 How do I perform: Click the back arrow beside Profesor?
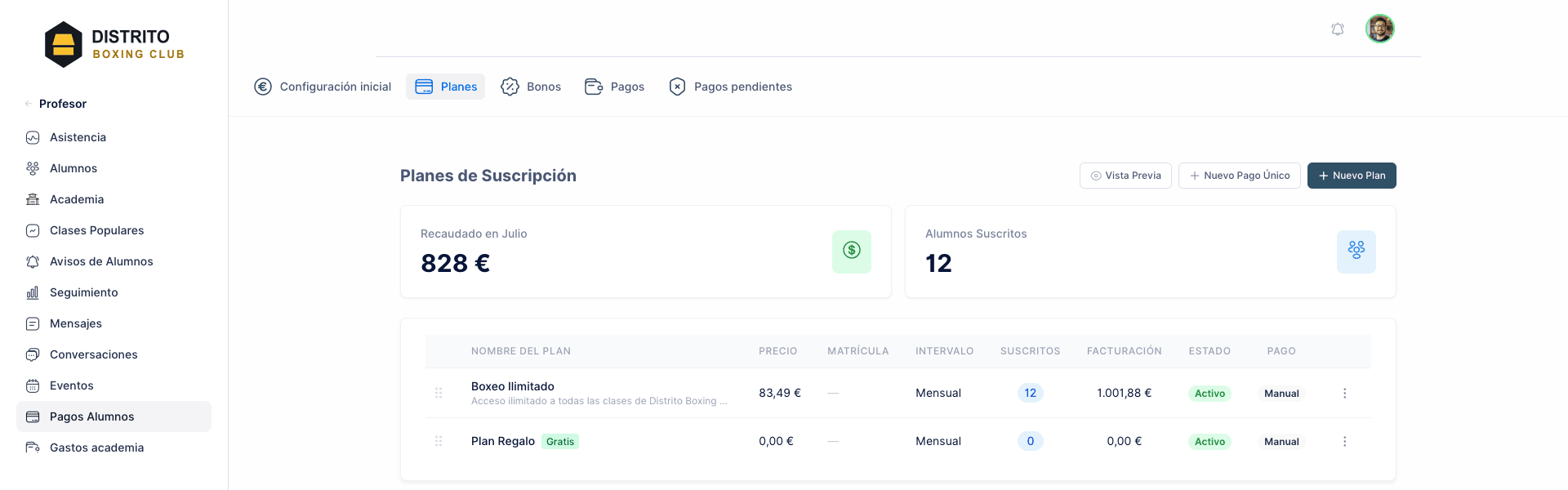(x=29, y=104)
